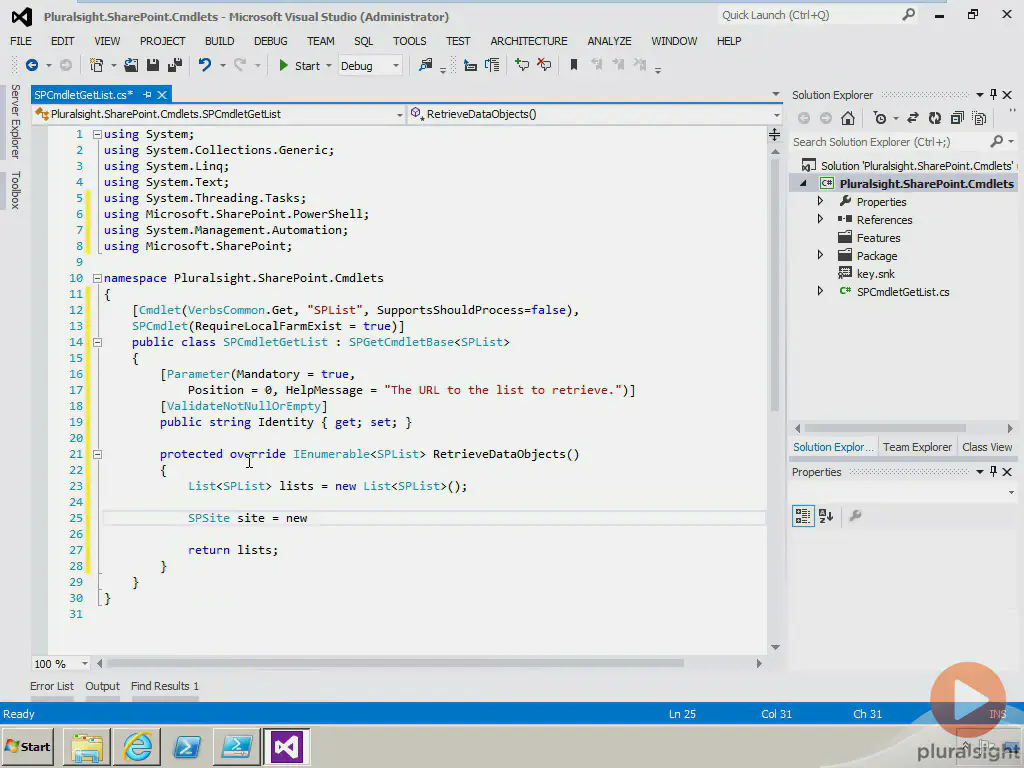Open the DEBUG menu

click(x=270, y=41)
